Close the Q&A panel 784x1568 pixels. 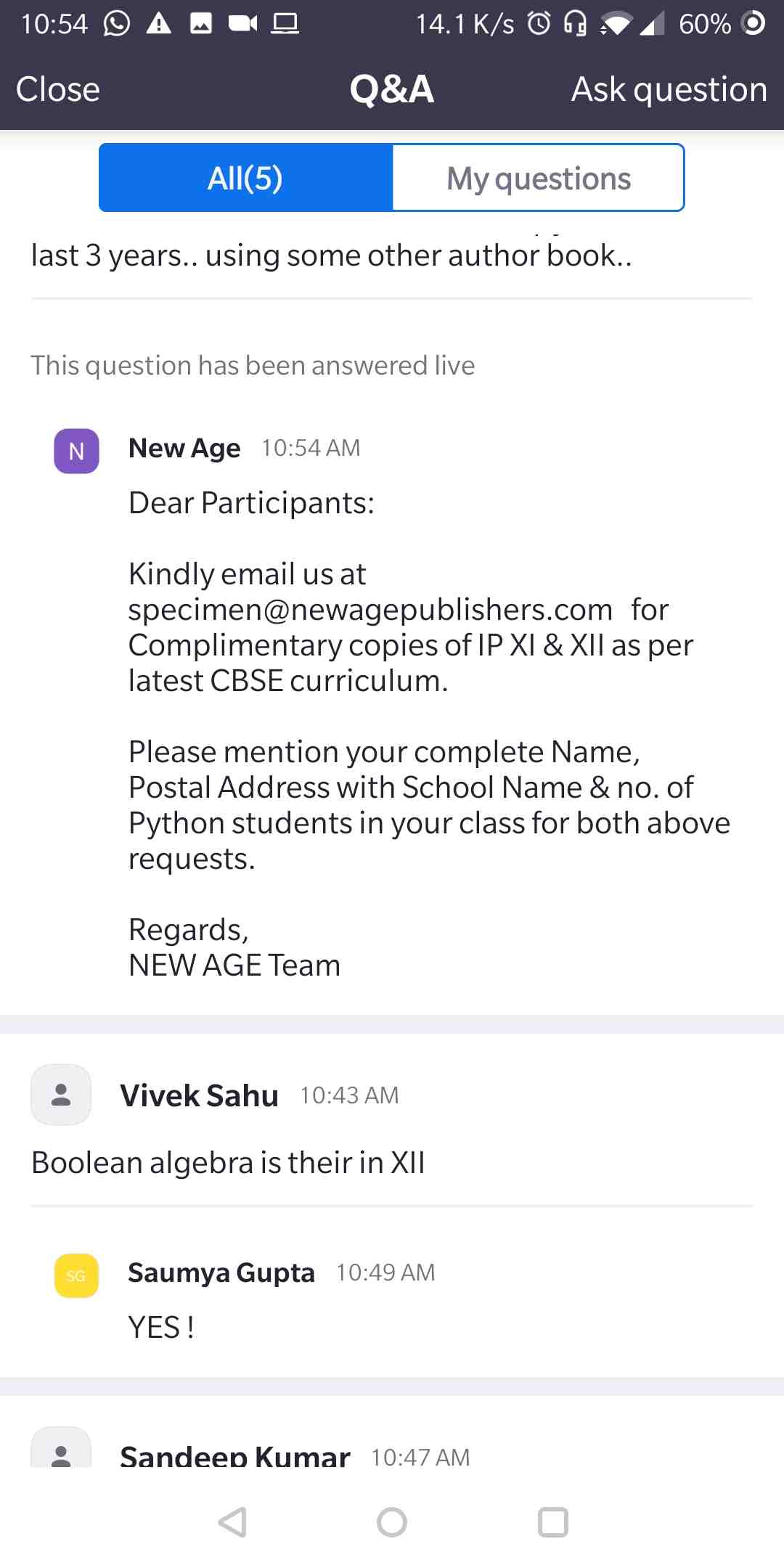58,89
